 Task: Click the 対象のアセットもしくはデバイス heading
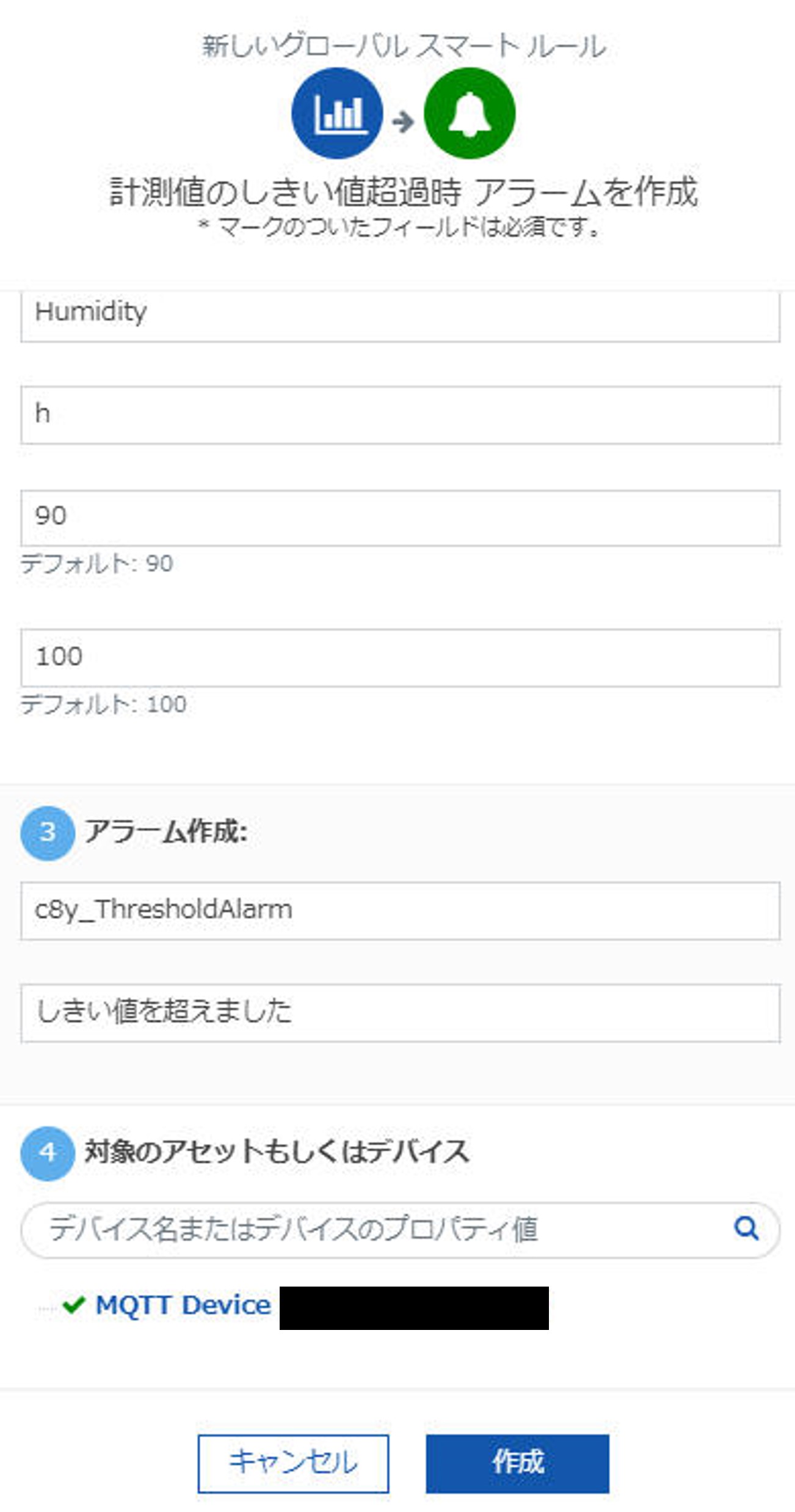tap(277, 1152)
